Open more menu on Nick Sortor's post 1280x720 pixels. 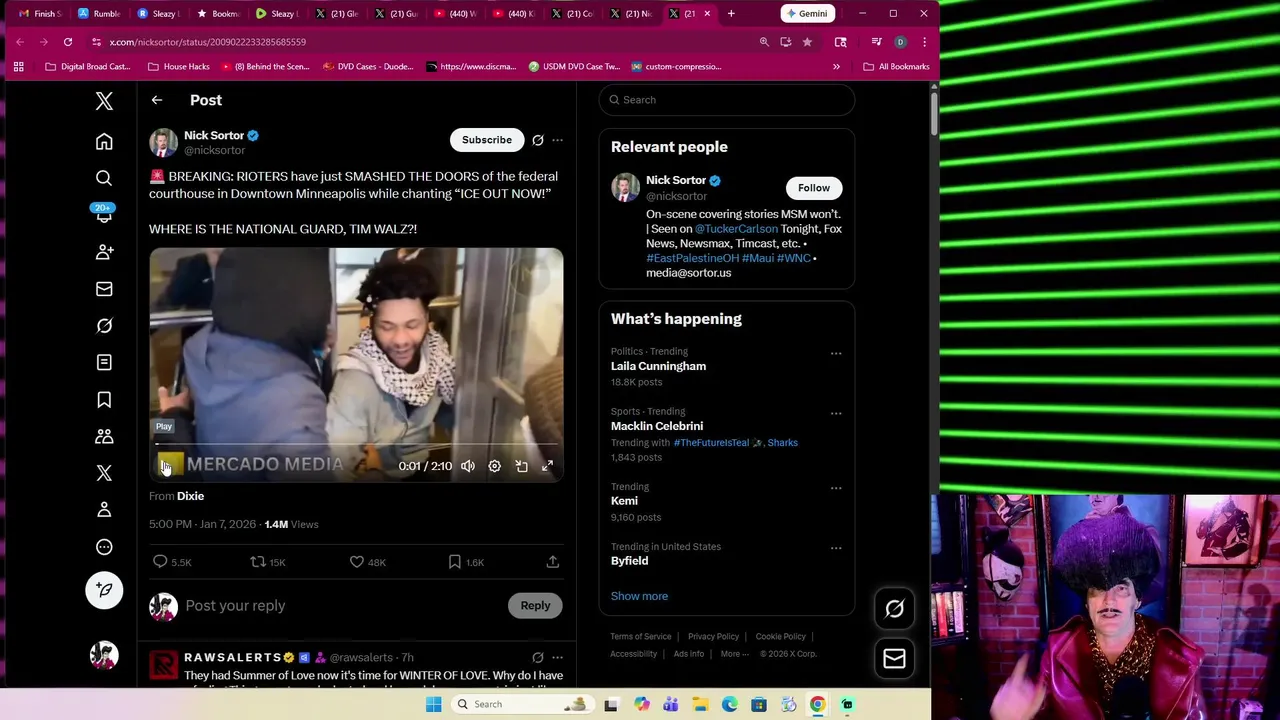point(558,140)
